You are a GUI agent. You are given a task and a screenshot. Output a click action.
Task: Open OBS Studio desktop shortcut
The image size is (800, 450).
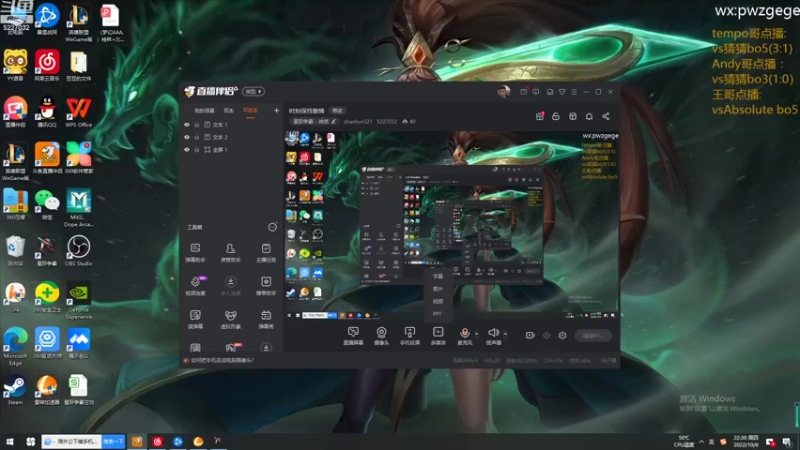pyautogui.click(x=78, y=251)
